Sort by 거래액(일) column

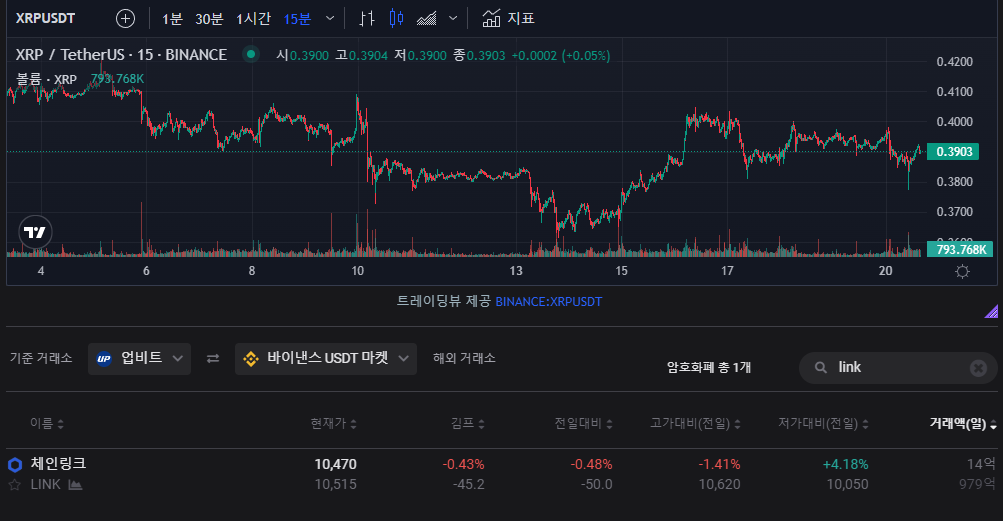tap(963, 424)
